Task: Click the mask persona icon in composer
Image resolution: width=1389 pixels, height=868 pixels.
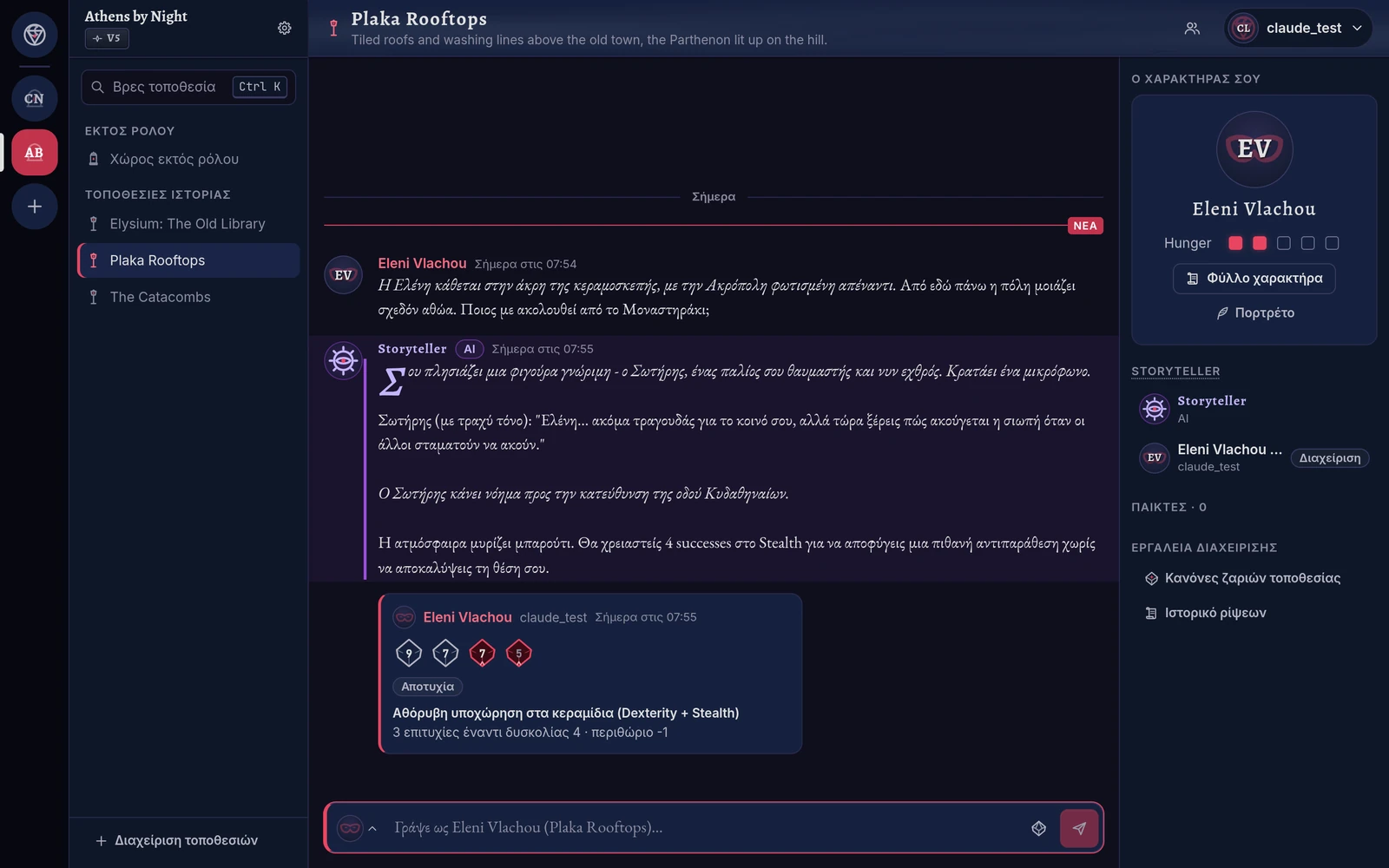Action: point(350,828)
